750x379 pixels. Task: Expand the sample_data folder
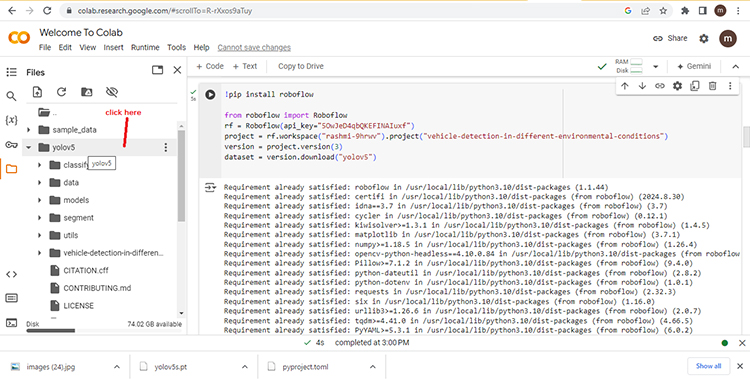pos(29,130)
